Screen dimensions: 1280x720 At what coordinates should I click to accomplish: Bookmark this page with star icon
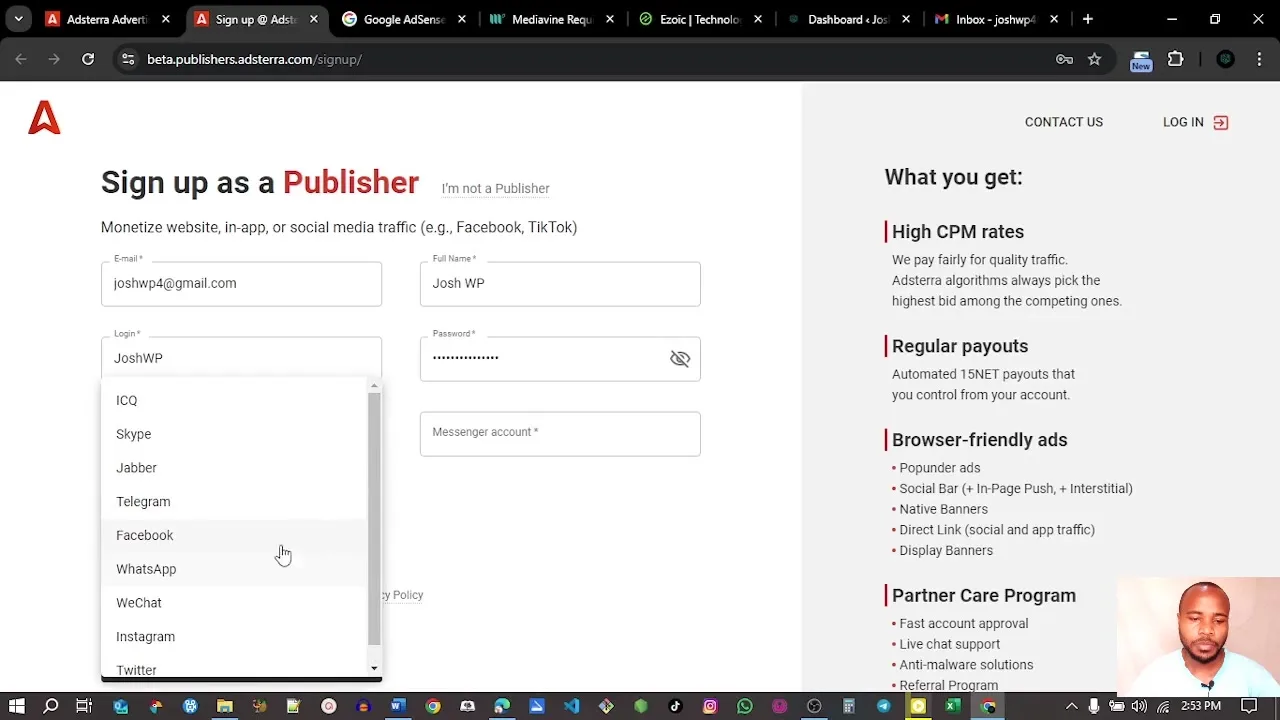click(1094, 59)
